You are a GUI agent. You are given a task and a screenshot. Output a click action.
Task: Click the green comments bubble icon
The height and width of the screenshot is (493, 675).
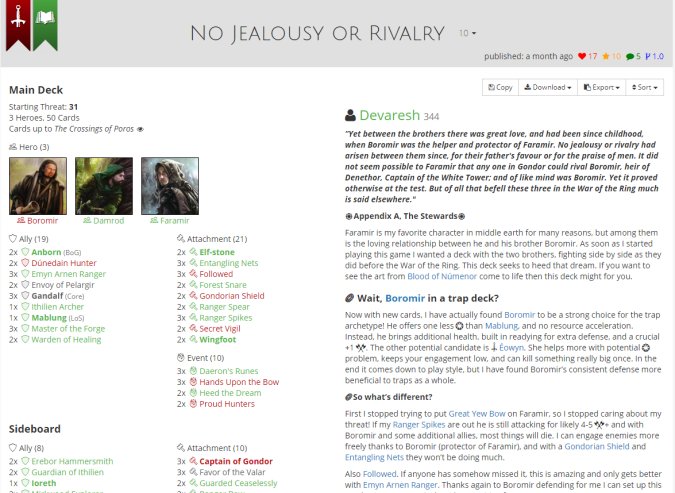[x=630, y=56]
